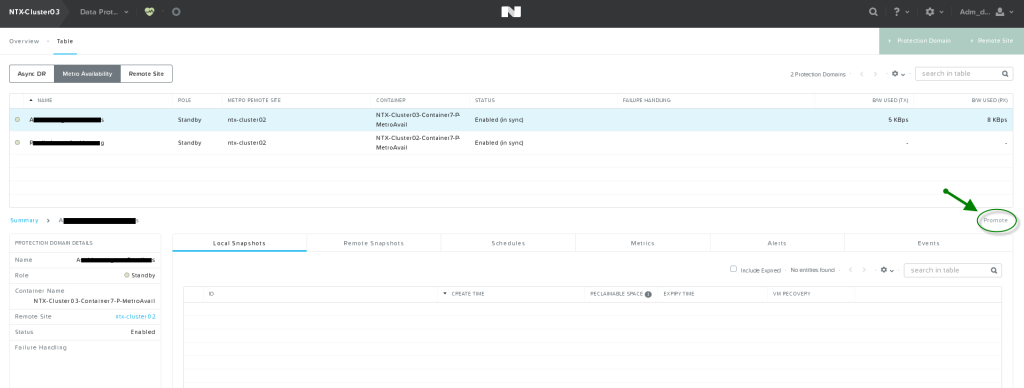Open the Alerts tab

point(777,243)
